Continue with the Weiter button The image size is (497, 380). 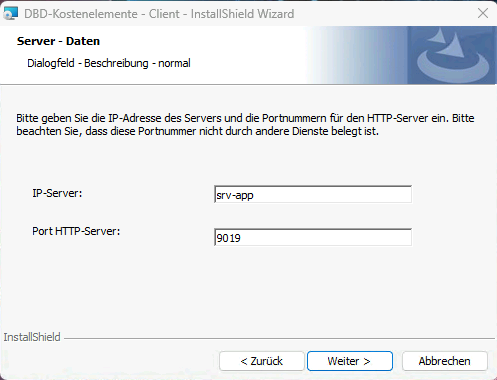point(350,361)
